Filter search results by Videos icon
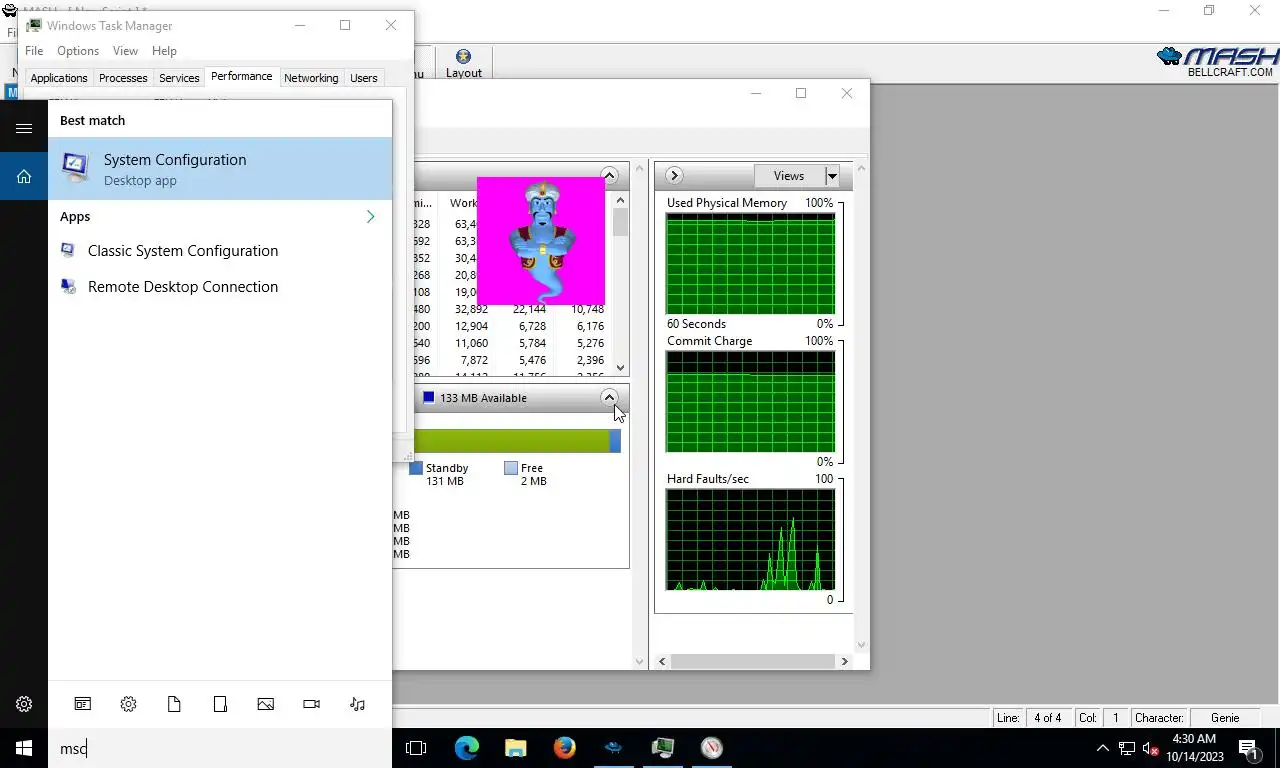The width and height of the screenshot is (1280, 768). pyautogui.click(x=311, y=704)
